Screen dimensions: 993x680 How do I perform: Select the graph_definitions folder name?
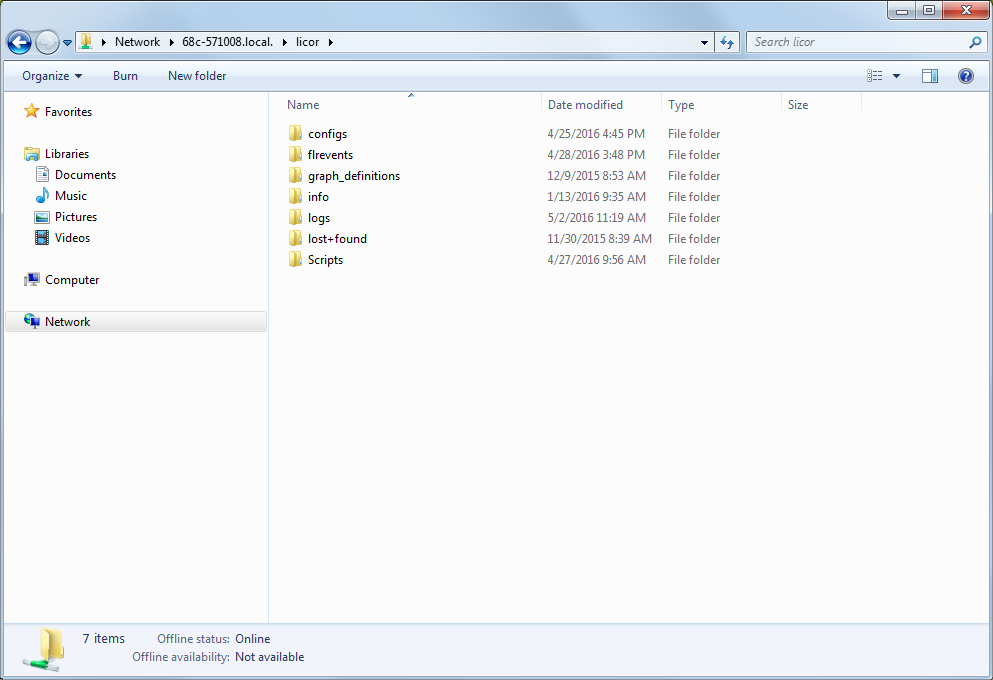354,175
